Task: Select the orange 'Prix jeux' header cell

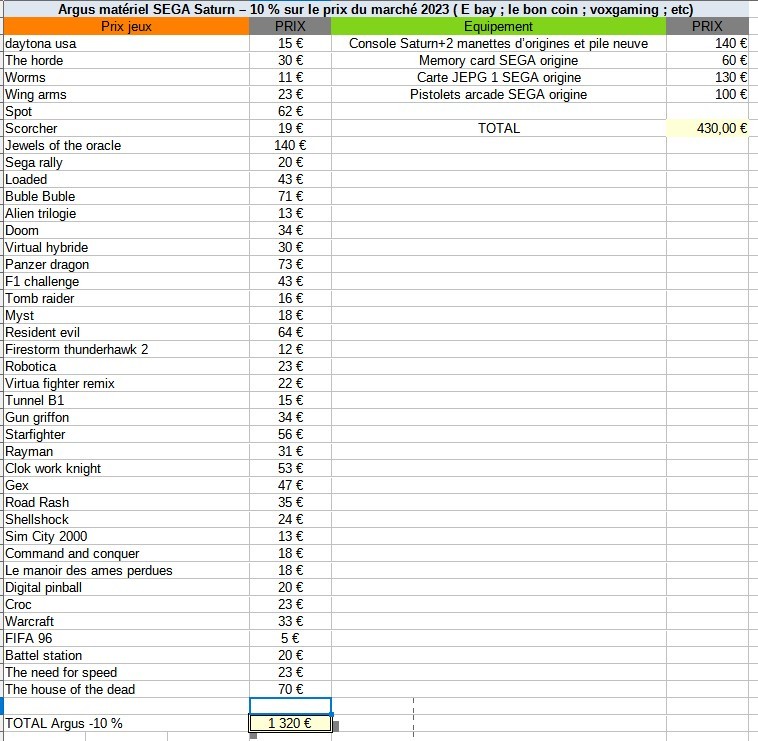Action: (126, 26)
